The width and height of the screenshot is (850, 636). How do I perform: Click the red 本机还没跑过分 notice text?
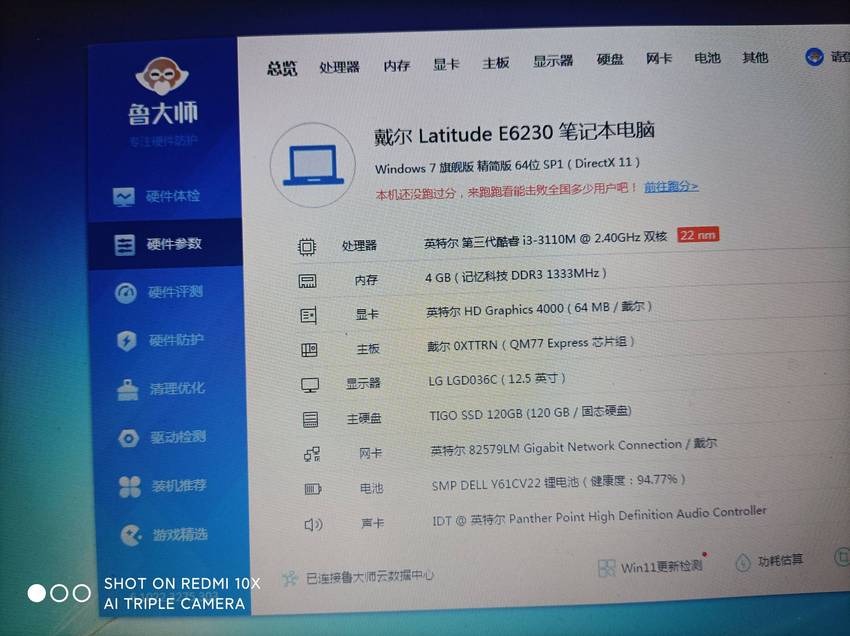click(506, 191)
